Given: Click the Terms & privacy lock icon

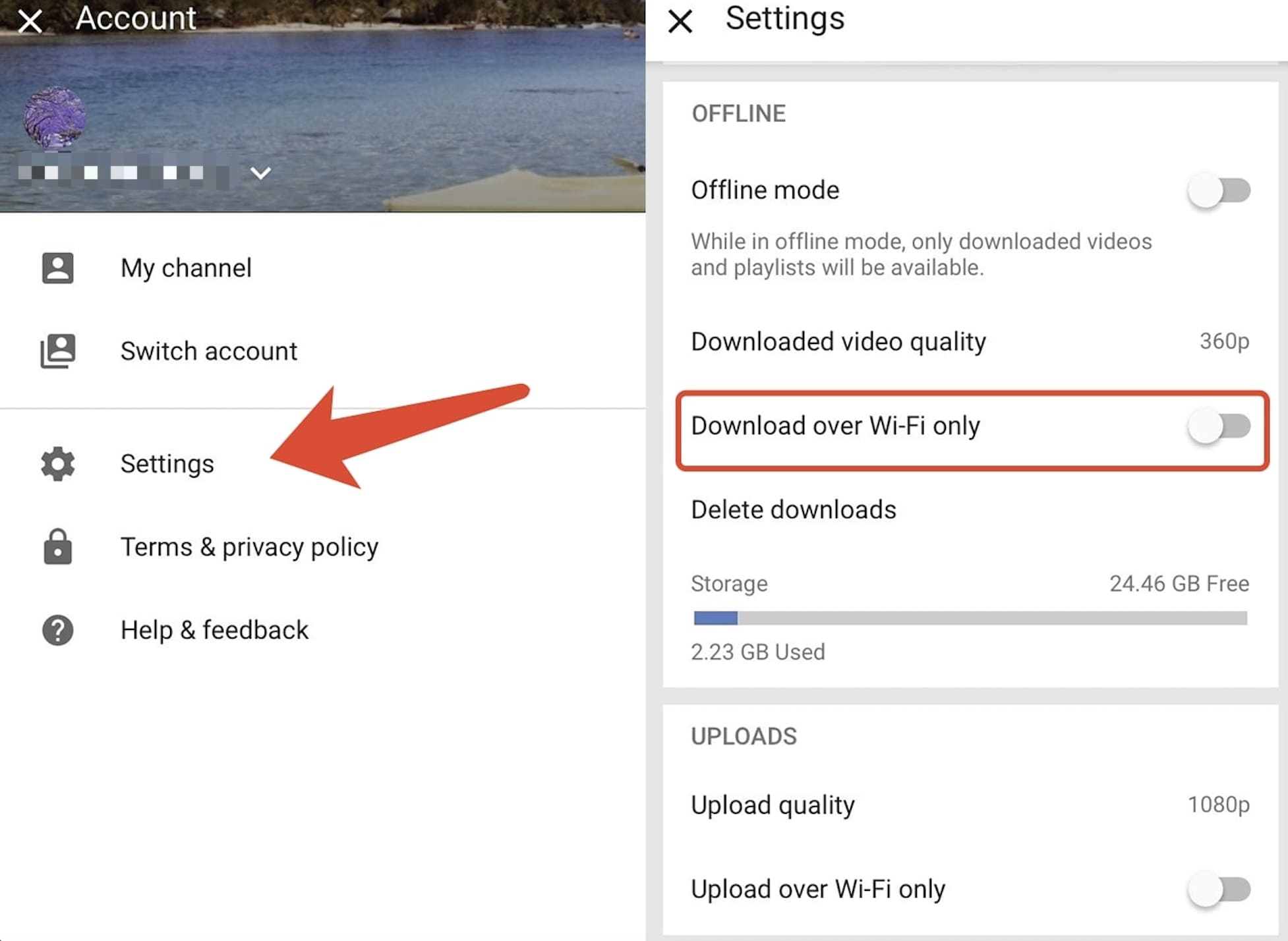Looking at the screenshot, I should pos(57,547).
